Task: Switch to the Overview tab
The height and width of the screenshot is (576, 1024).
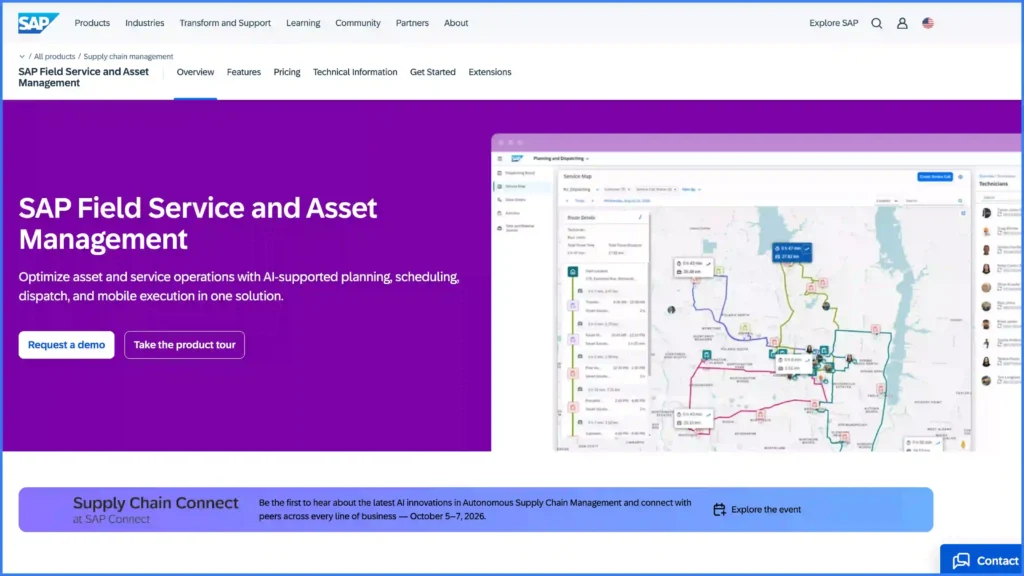Action: 195,72
